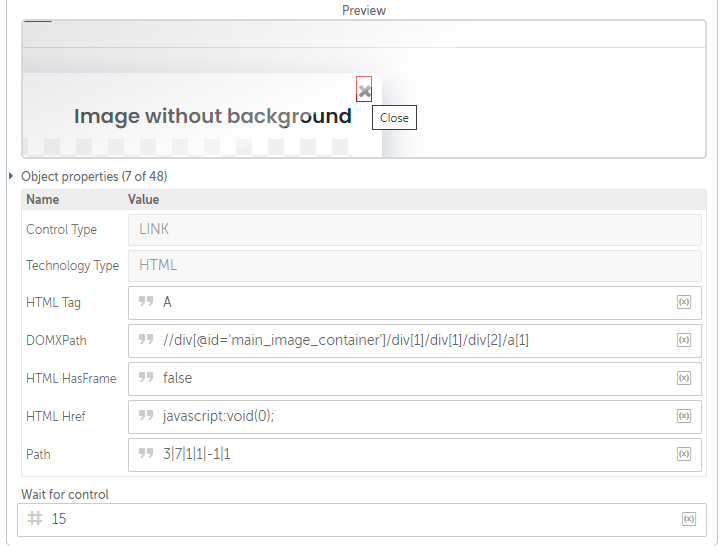Click the HTML HasFrame false value
Screen dimensions: 723x546
178,378
